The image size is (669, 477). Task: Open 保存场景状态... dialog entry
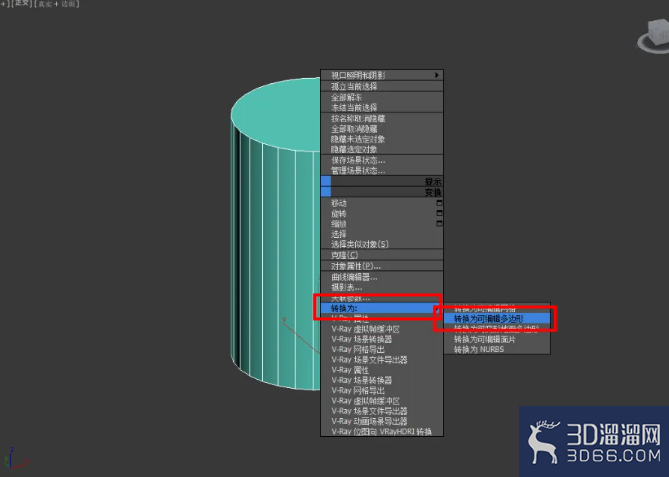(x=382, y=160)
